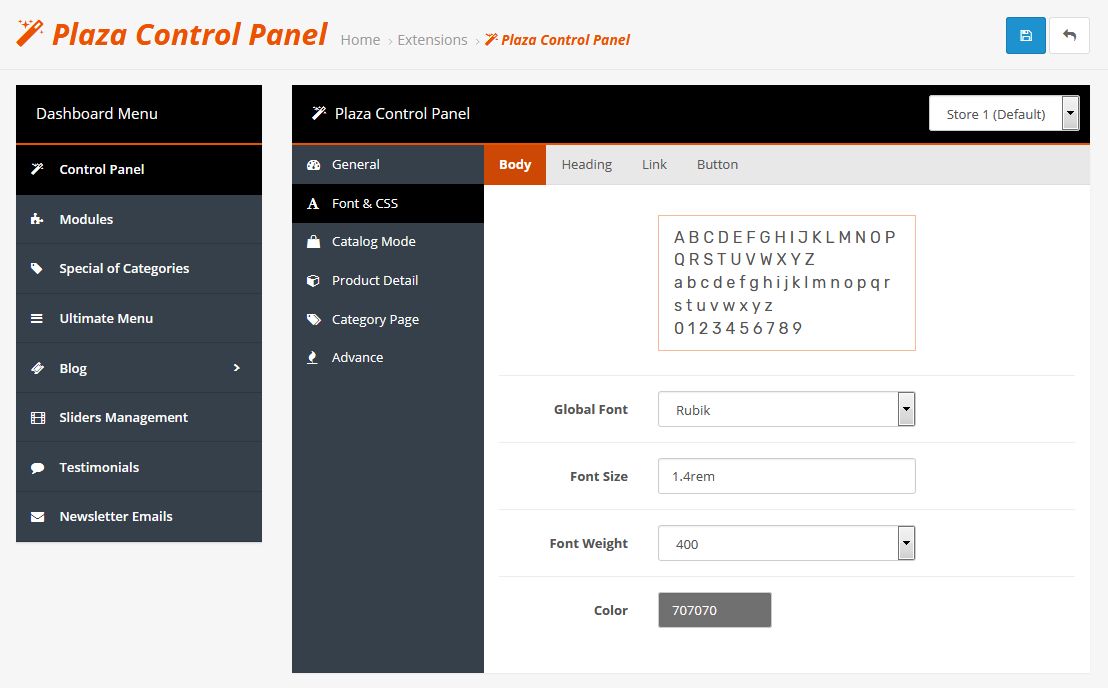1108x688 pixels.
Task: Open the Font Weight 400 dropdown
Action: (786, 543)
